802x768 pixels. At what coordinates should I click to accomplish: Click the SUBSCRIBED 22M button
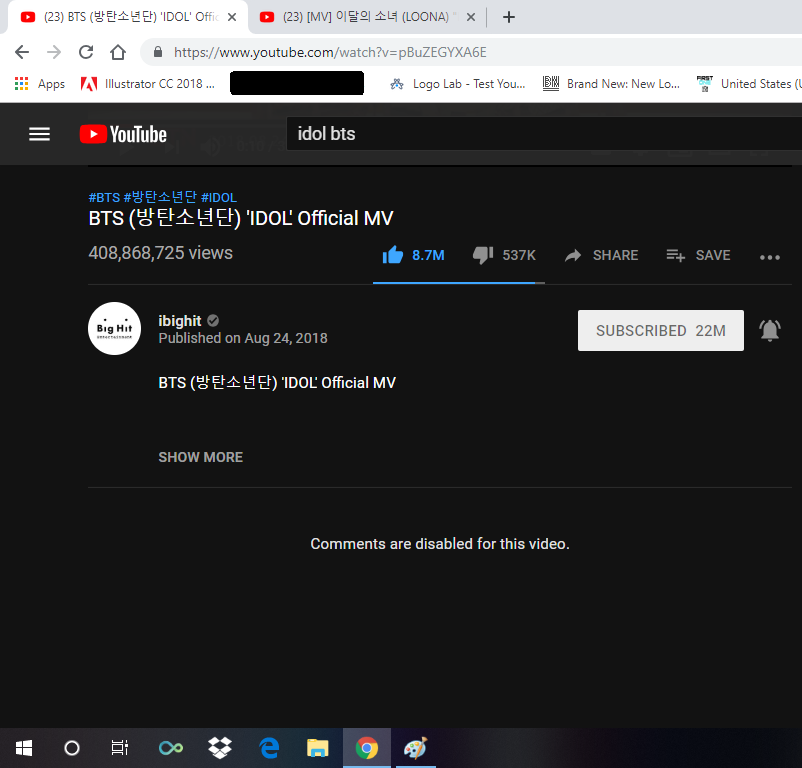(661, 330)
